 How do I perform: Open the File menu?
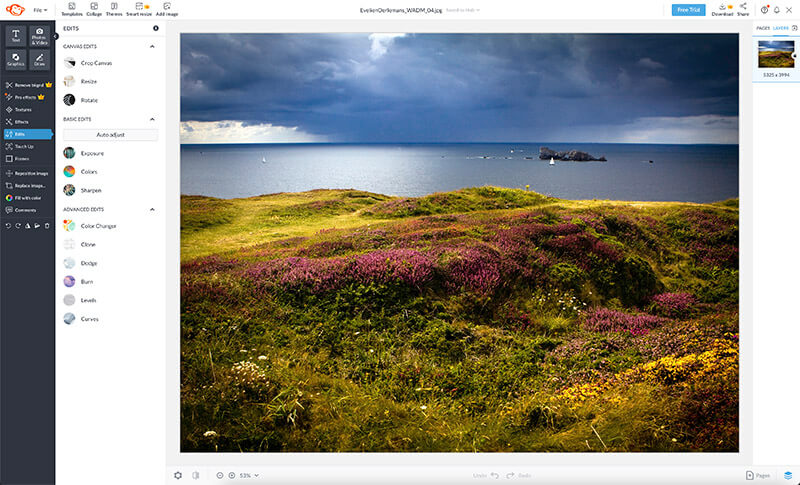[x=40, y=10]
